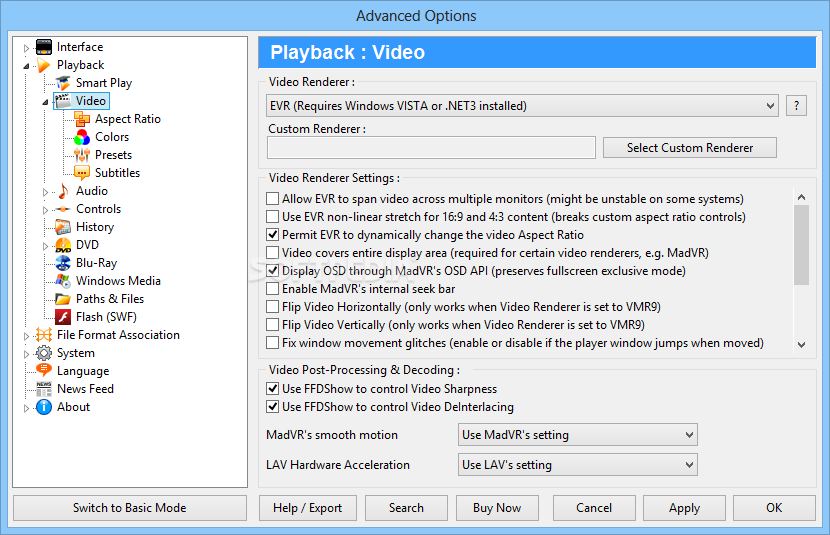Enable MadVR's internal seek bar checkbox
The width and height of the screenshot is (830, 535).
tap(273, 289)
